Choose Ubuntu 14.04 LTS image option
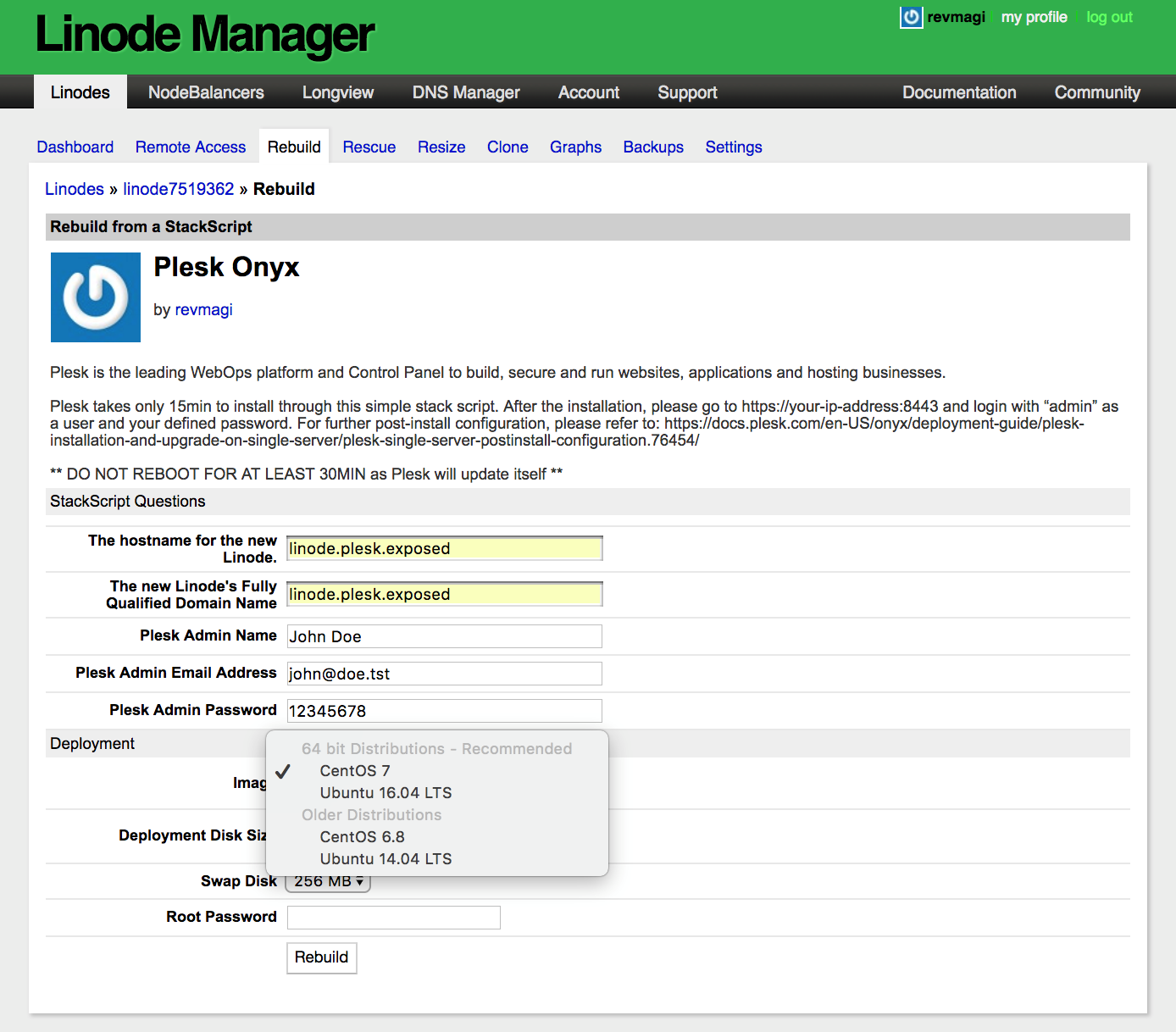1176x1032 pixels. (437, 858)
